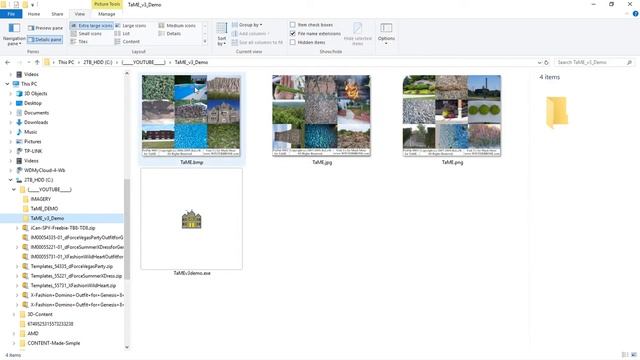Toggle the Preview pane
The width and height of the screenshot is (640, 360).
point(45,28)
